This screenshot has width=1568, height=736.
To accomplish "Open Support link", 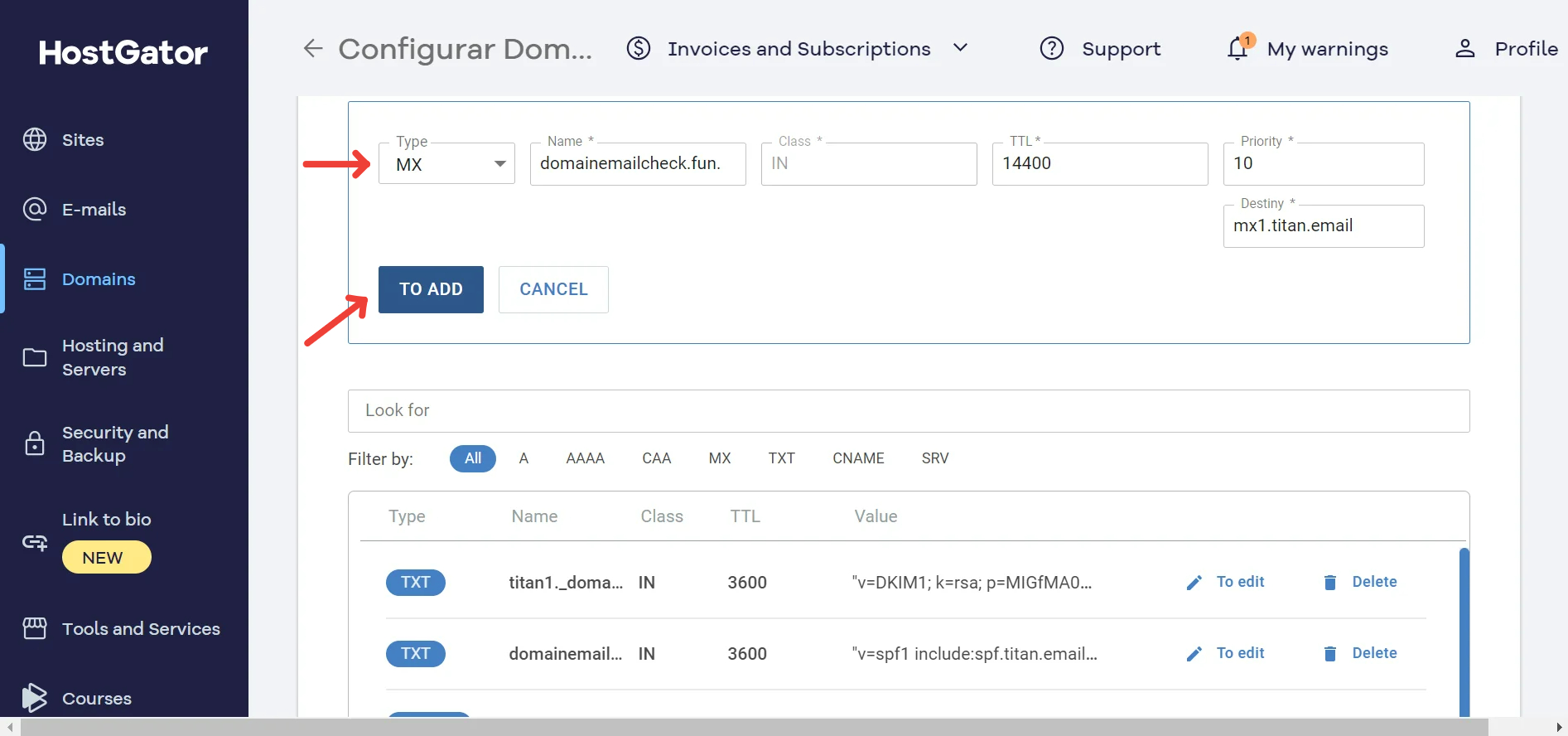I will [x=1122, y=49].
